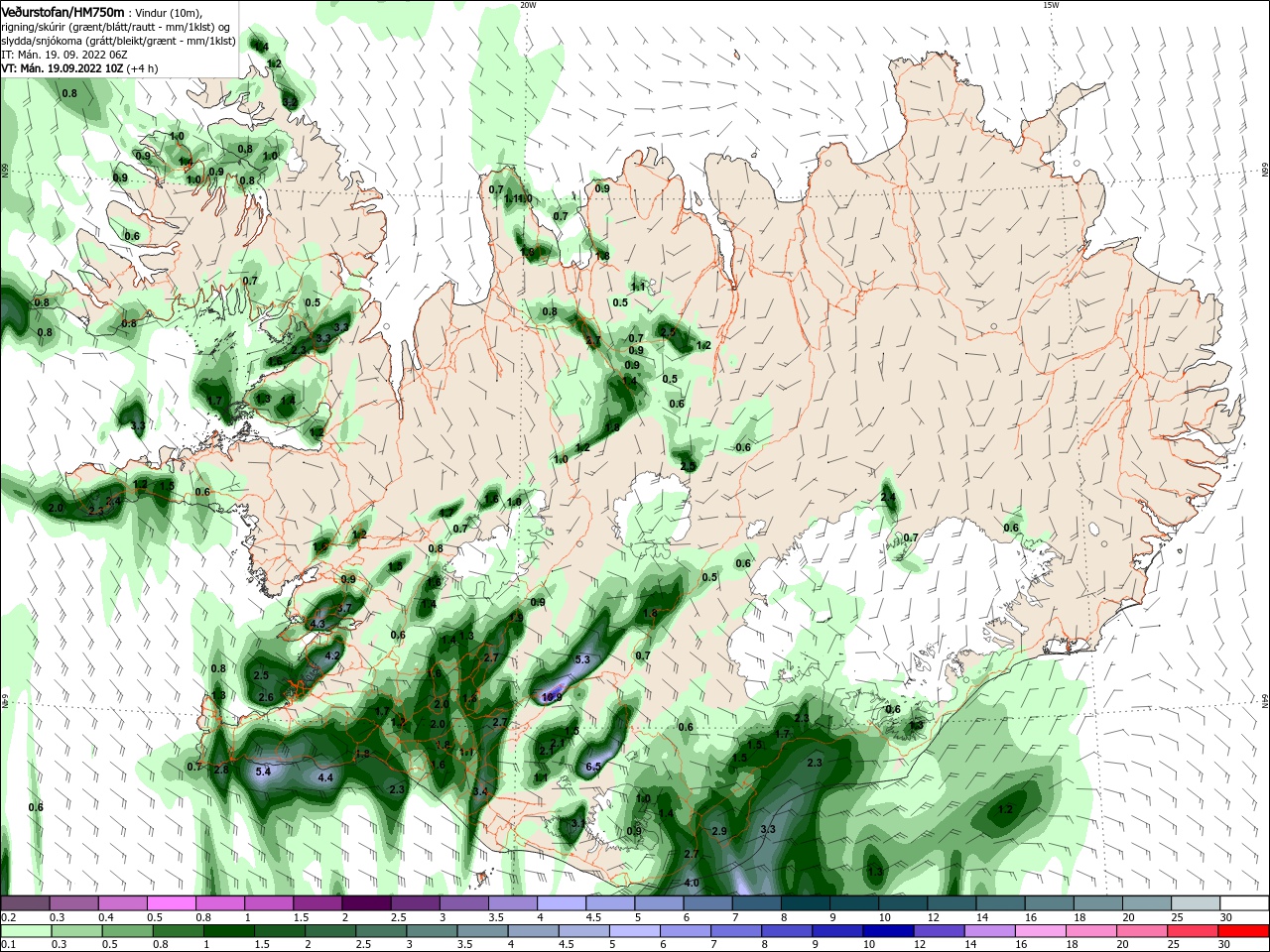Click the deep blue 10 rain legend swatch
The height and width of the screenshot is (952, 1270).
(889, 931)
